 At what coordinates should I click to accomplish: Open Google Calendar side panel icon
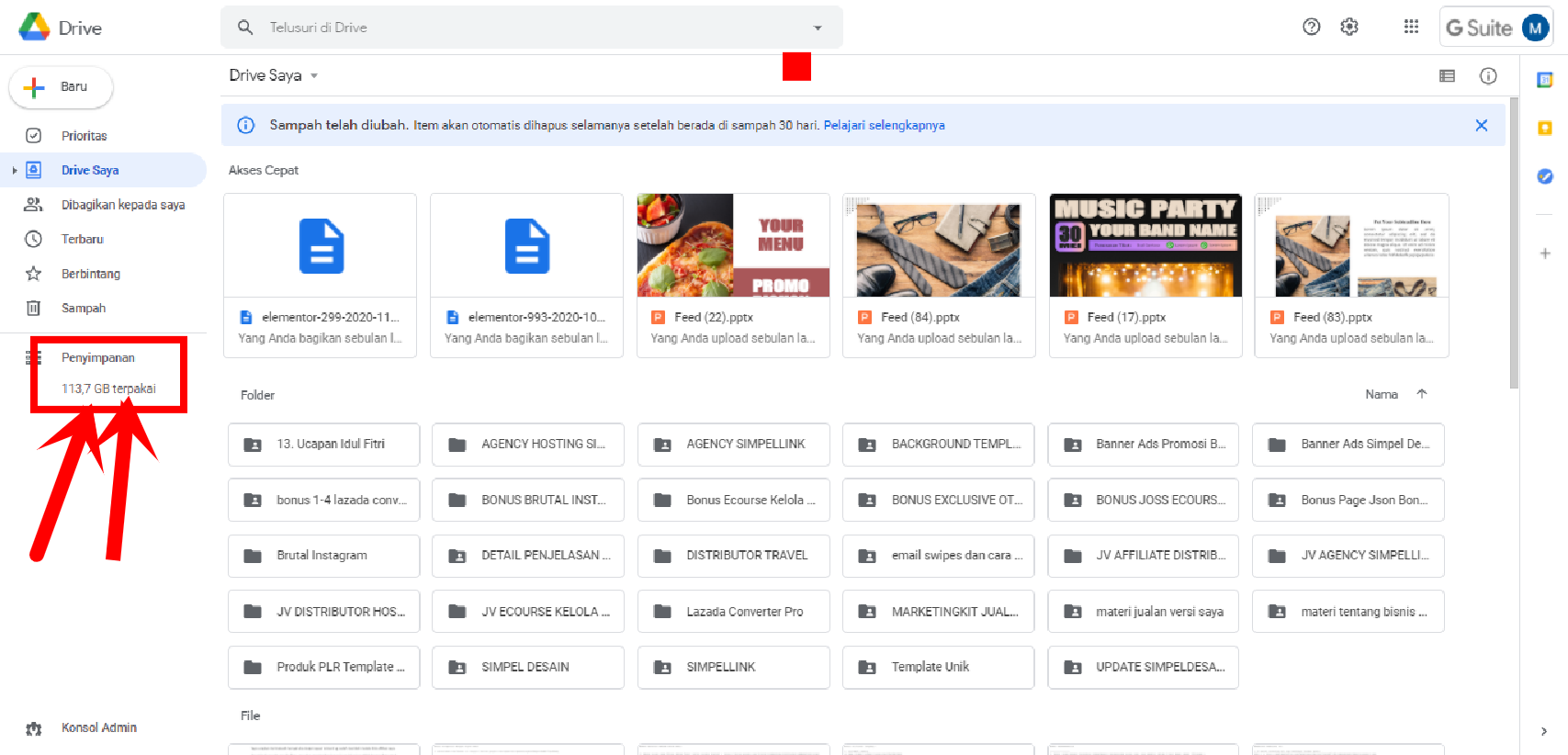coord(1545,80)
